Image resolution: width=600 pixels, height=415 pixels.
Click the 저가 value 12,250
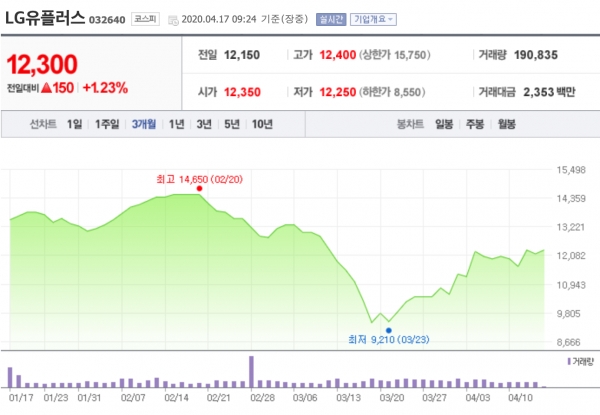click(x=338, y=92)
